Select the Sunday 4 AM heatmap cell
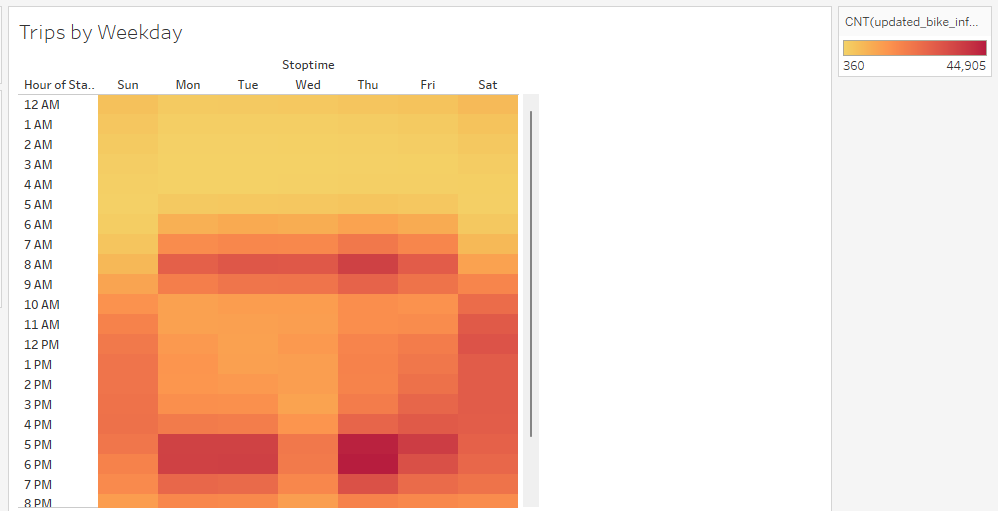This screenshot has height=511, width=998. pyautogui.click(x=128, y=185)
